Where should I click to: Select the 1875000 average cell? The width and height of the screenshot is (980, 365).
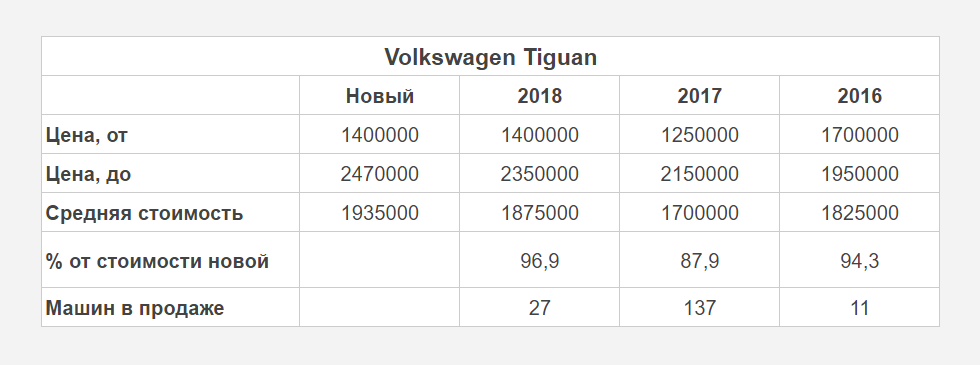[539, 213]
